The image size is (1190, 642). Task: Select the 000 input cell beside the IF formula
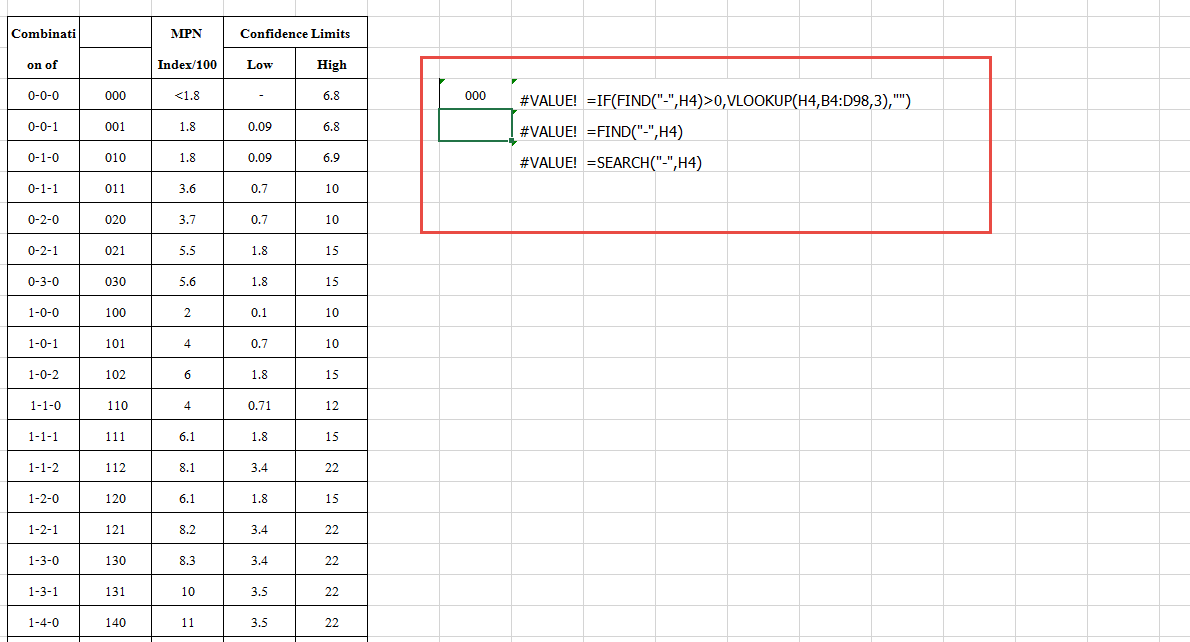(476, 96)
